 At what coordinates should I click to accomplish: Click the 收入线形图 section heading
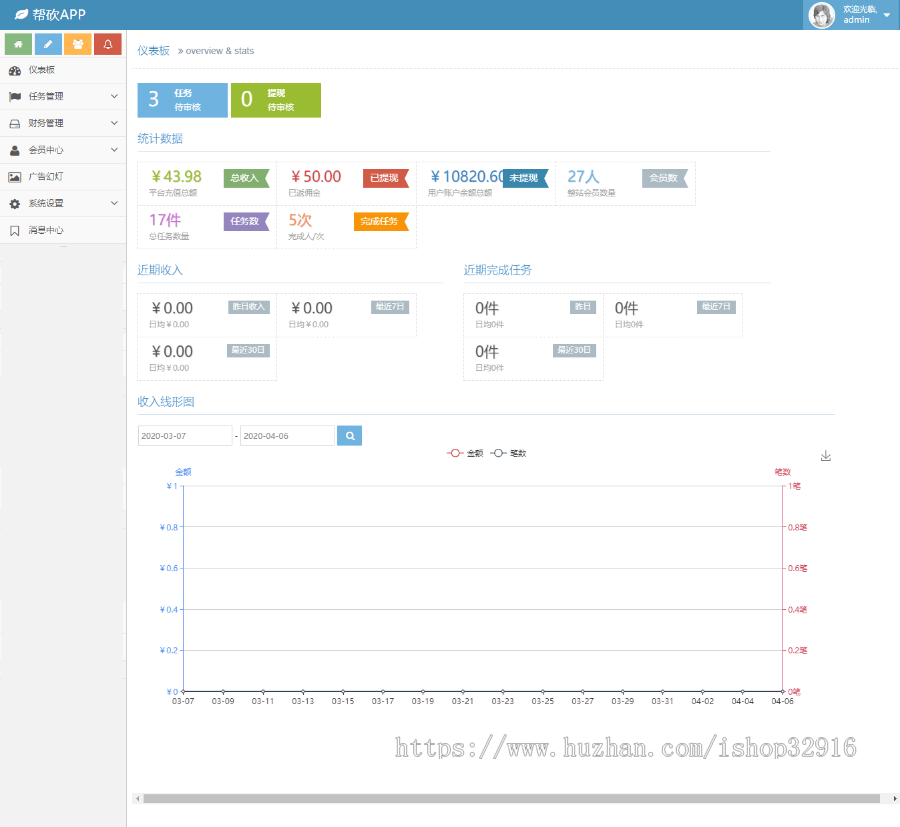coord(166,402)
